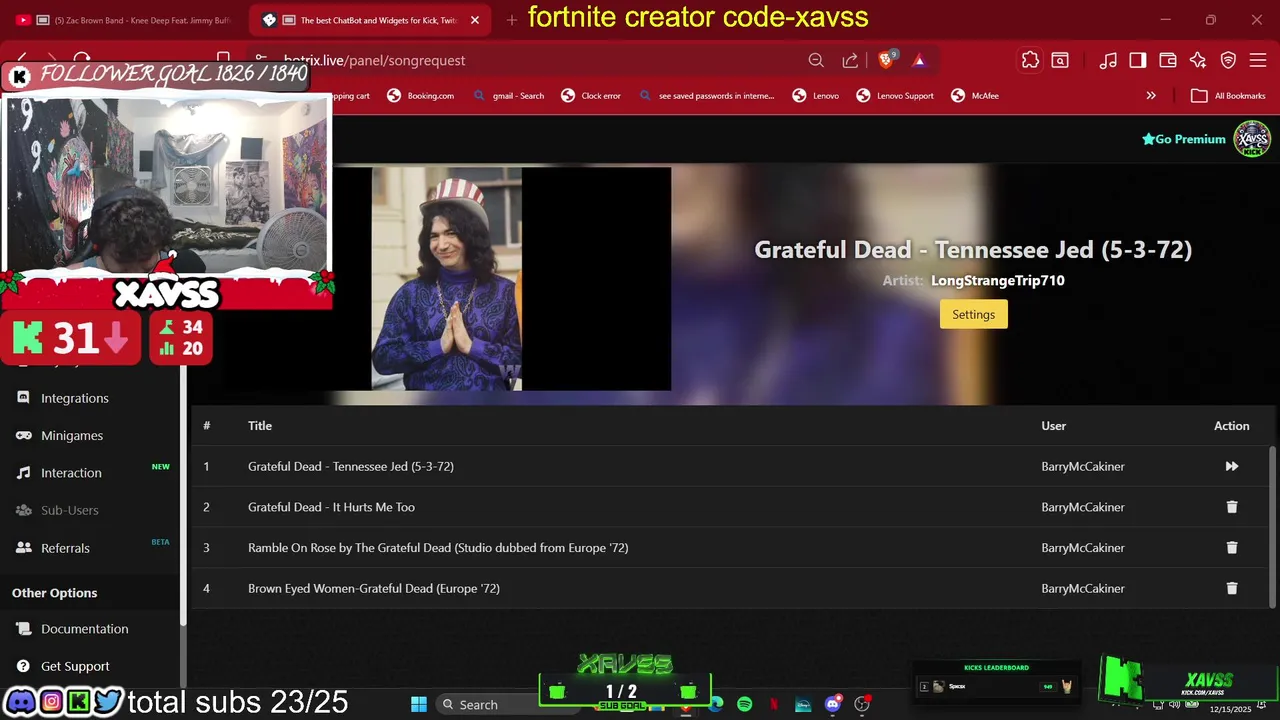Viewport: 1280px width, 720px height.
Task: Click the album art of the current song
Action: (447, 278)
